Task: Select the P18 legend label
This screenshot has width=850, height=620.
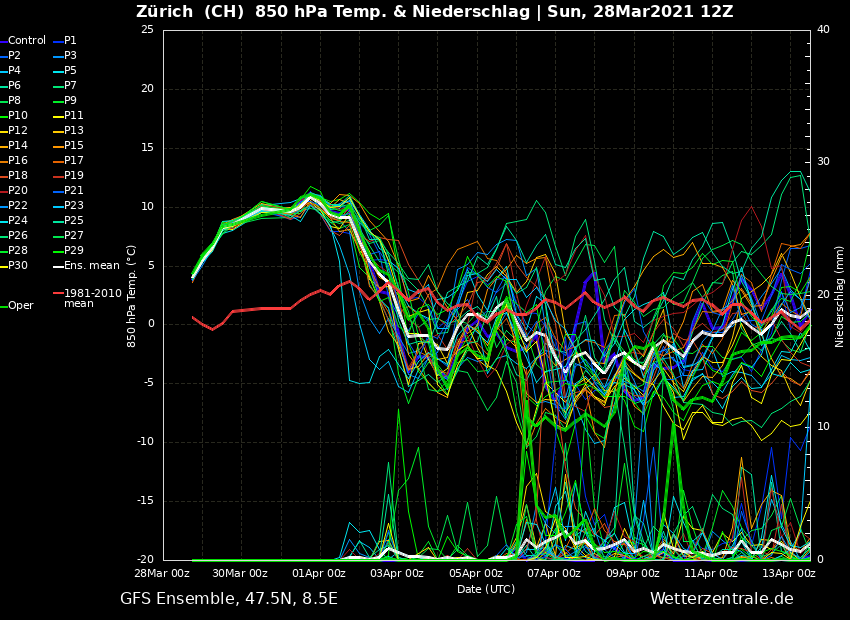Action: click(18, 176)
